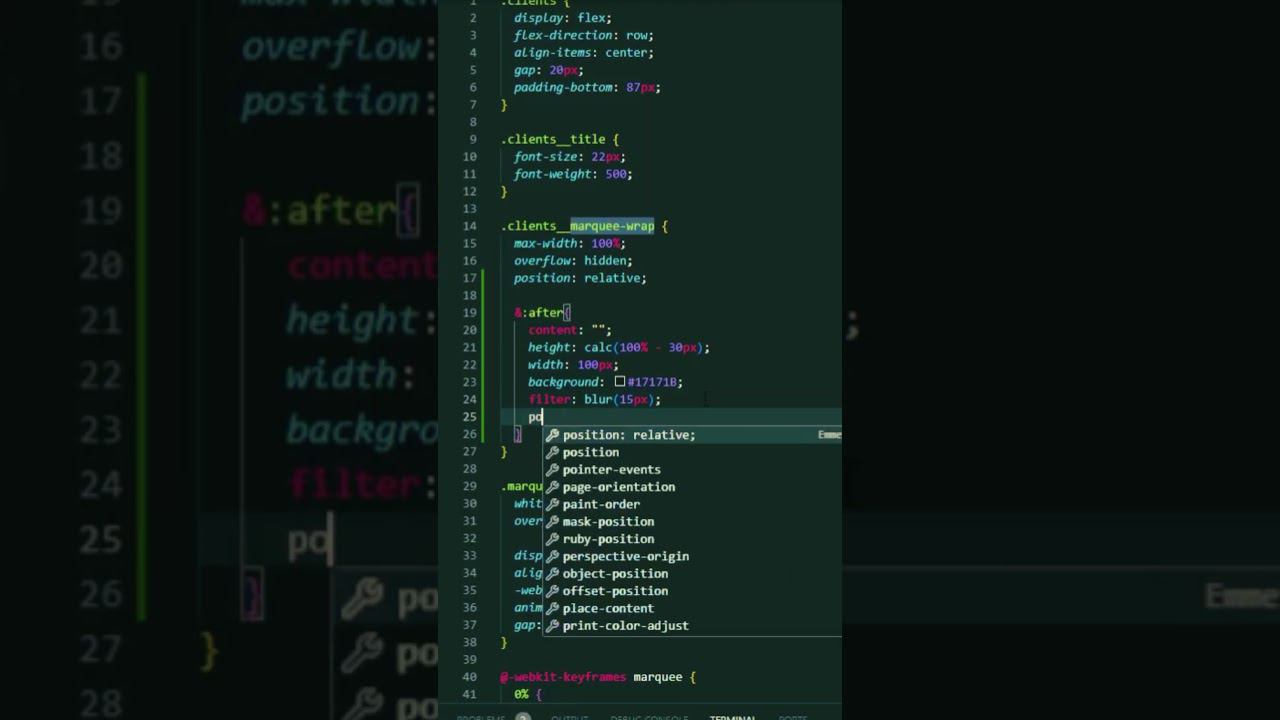The width and height of the screenshot is (1280, 720).
Task: Click the wrench icon beside 'position: relative;' suggestion
Action: (x=552, y=435)
